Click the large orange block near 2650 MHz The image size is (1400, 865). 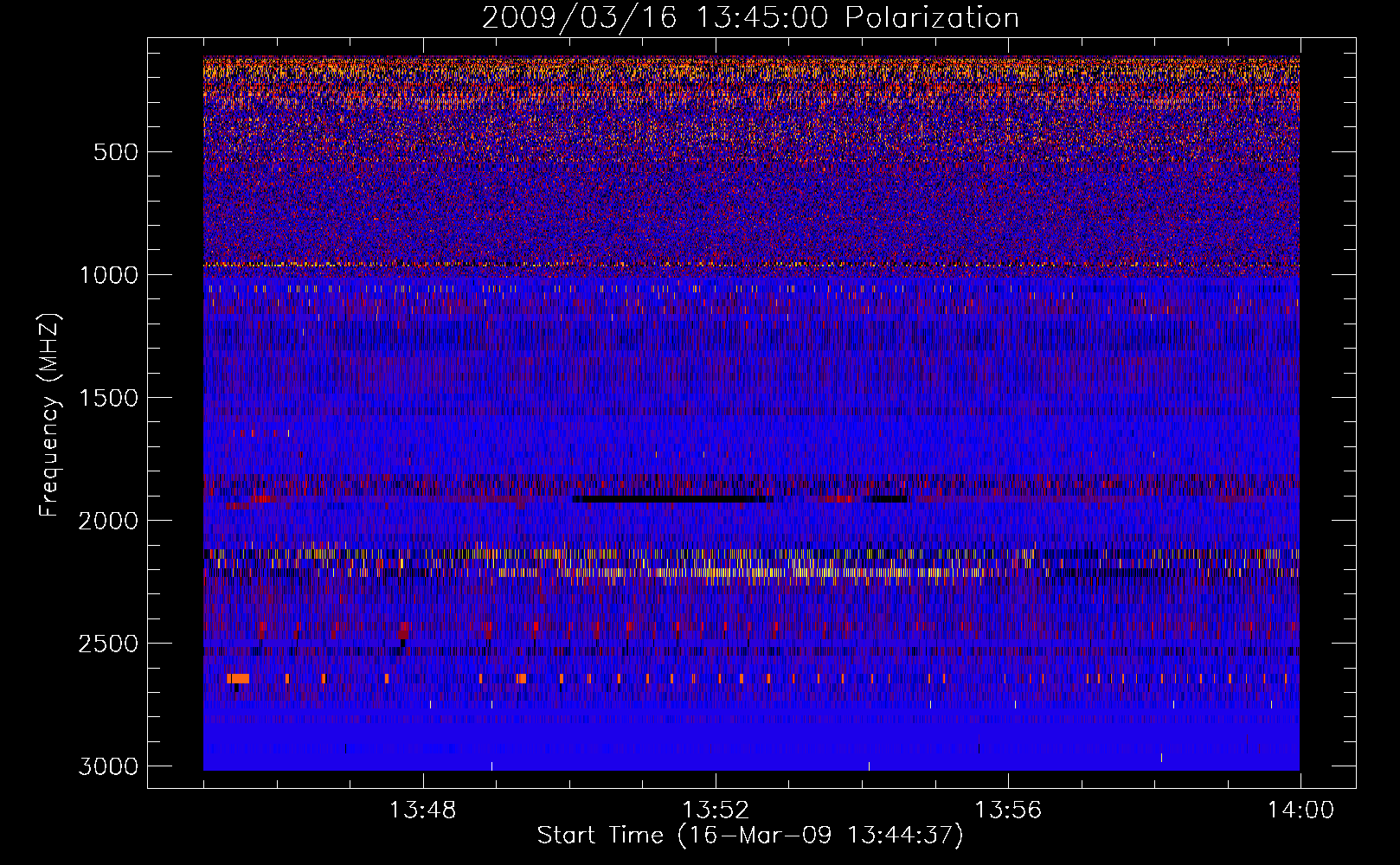click(x=238, y=679)
